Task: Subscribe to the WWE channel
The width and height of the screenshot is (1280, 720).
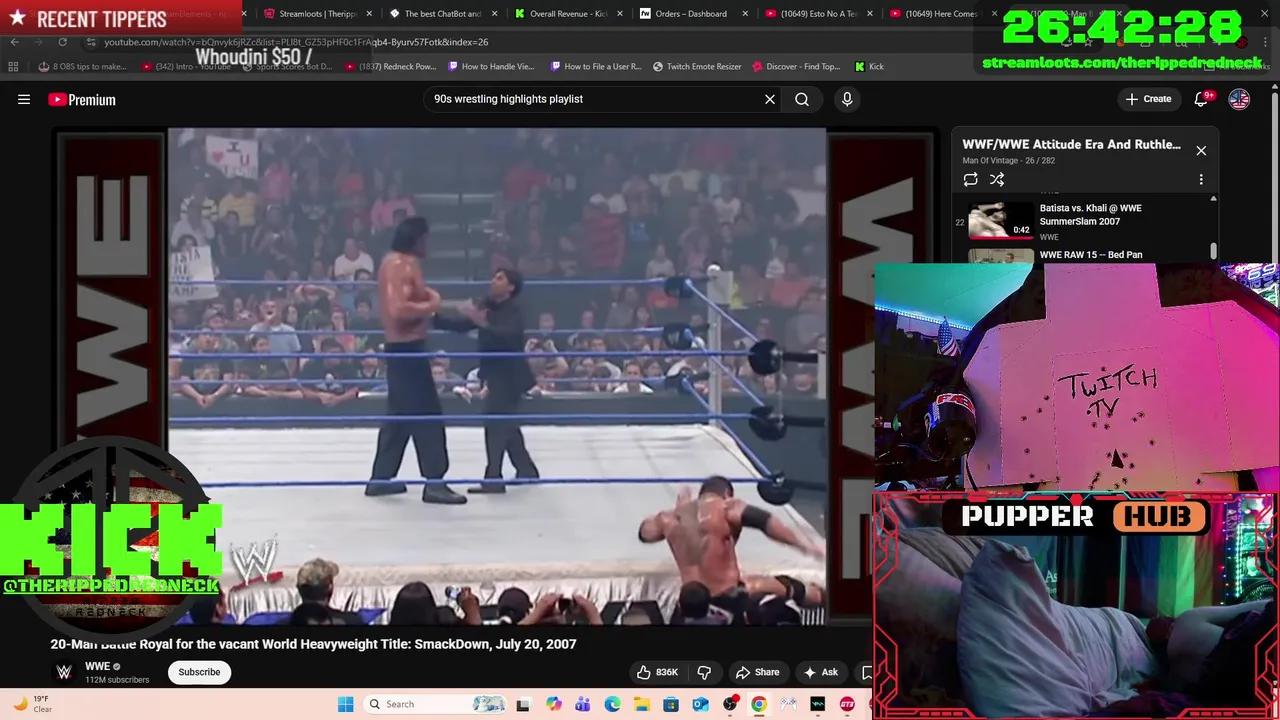Action: click(x=199, y=672)
